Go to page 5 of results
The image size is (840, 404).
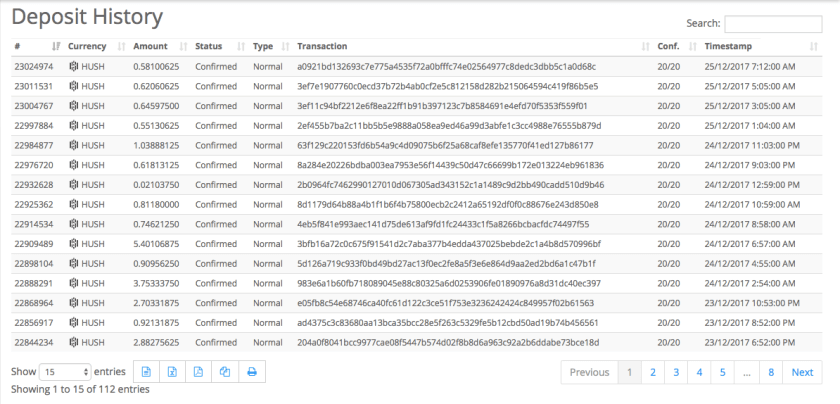pyautogui.click(x=723, y=372)
